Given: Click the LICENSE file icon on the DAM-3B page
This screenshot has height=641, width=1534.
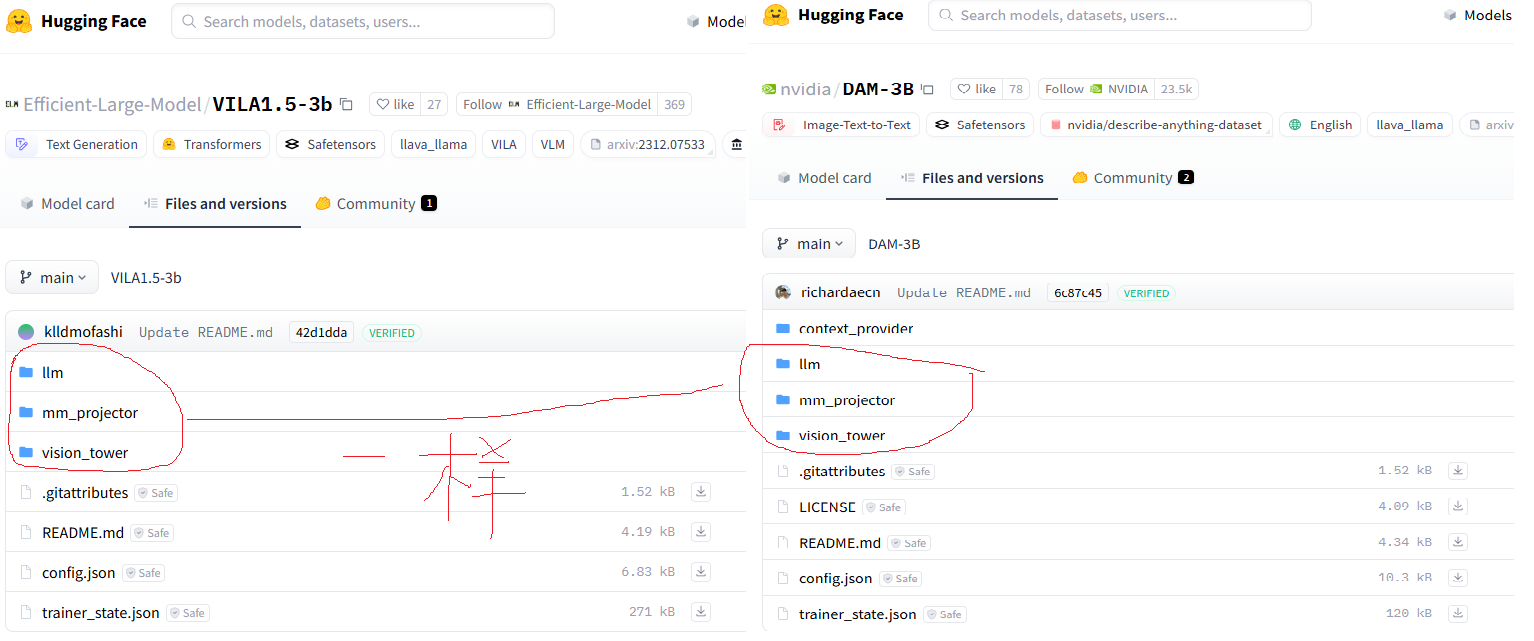Looking at the screenshot, I should click(783, 507).
